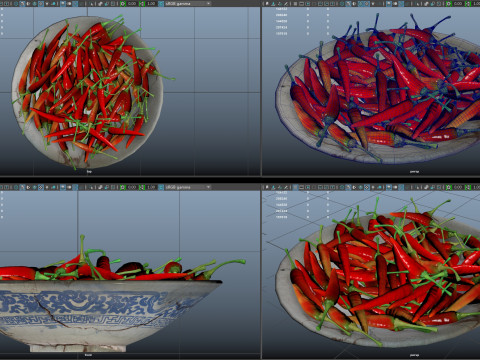This screenshot has width=480, height=360.
Task: Click exposure icon in top viewport toolbar
Action: tap(123, 4)
